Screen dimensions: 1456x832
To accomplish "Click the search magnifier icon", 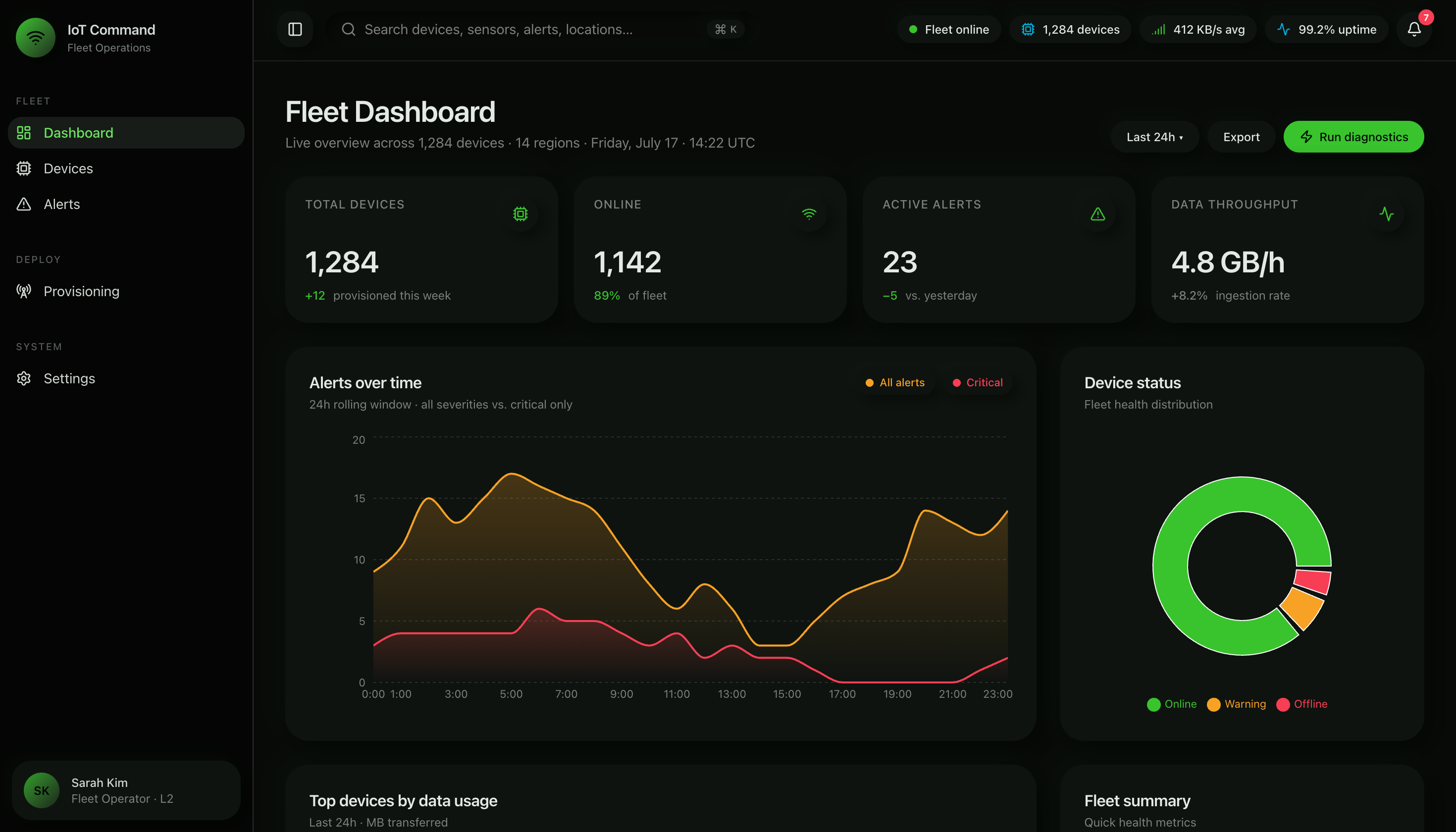I will (349, 29).
